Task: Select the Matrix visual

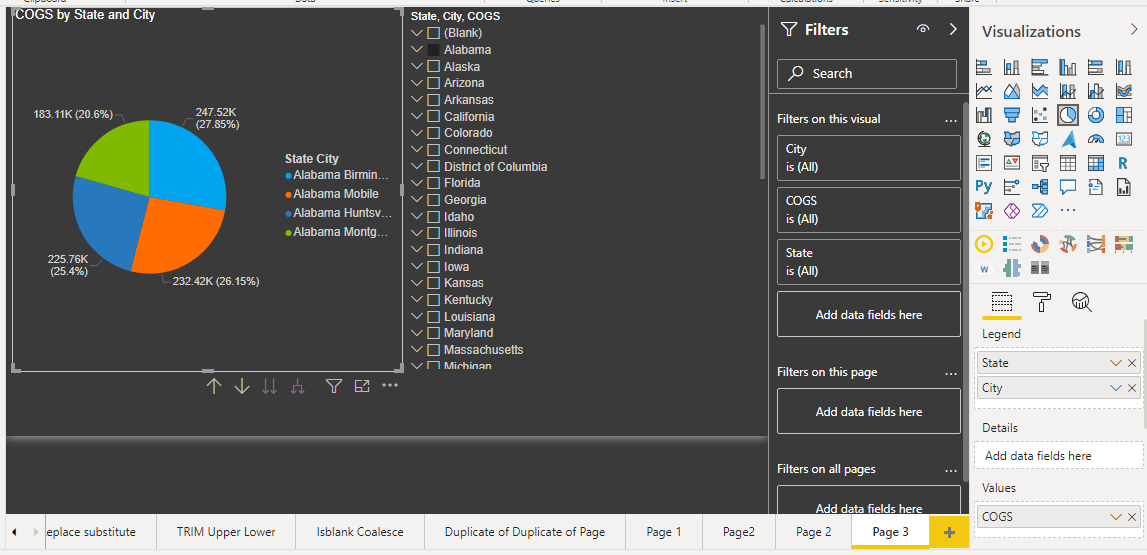Action: [1096, 162]
